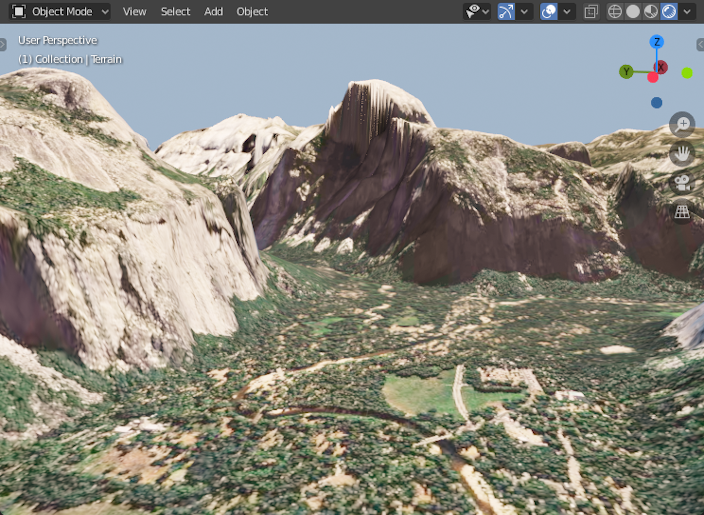Open the Object Mode dropdown
Screen dimensions: 704x515
(x=60, y=11)
